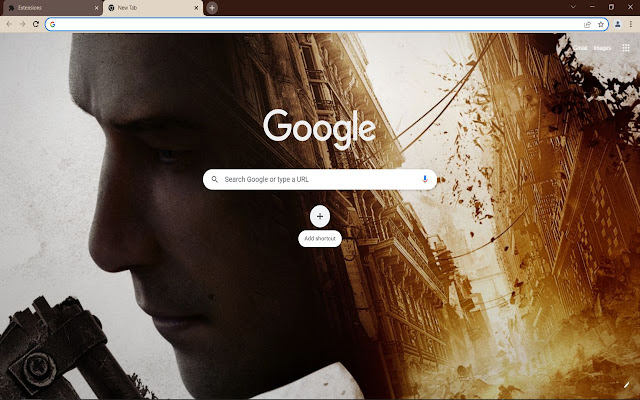Reload the current page

pos(36,24)
